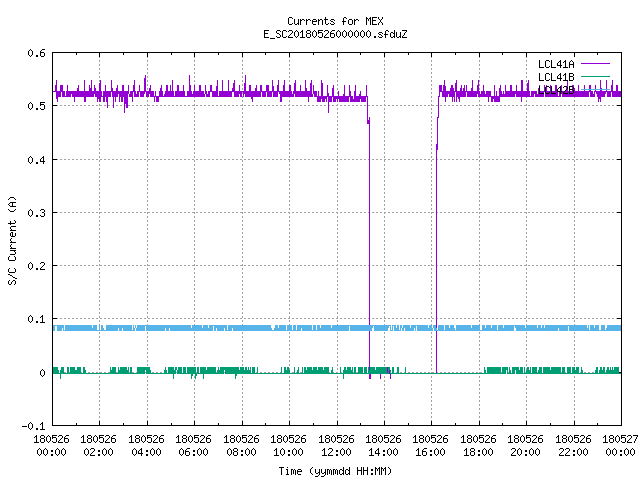Click the 18:00 time tick label
This screenshot has height=480, width=640.
[x=478, y=452]
